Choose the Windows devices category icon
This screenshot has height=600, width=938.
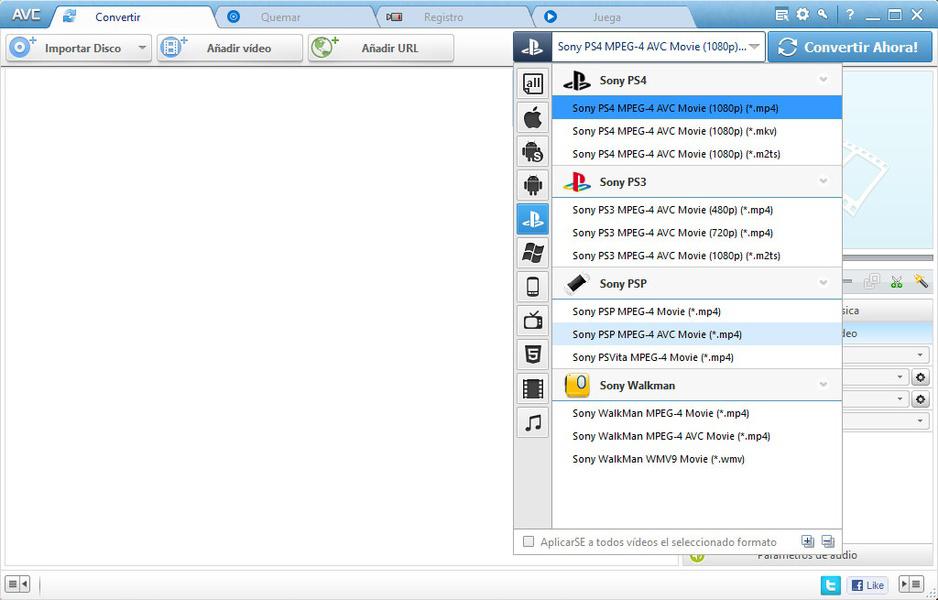[x=533, y=253]
